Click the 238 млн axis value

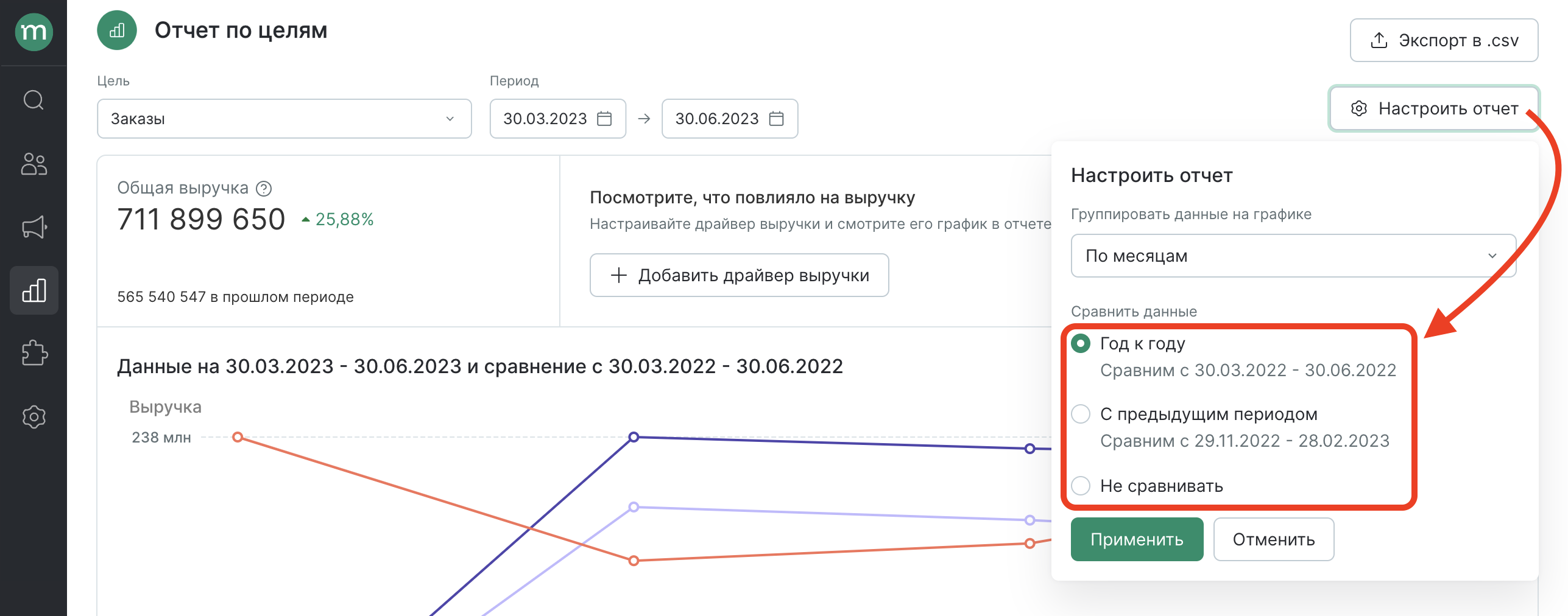coord(161,438)
